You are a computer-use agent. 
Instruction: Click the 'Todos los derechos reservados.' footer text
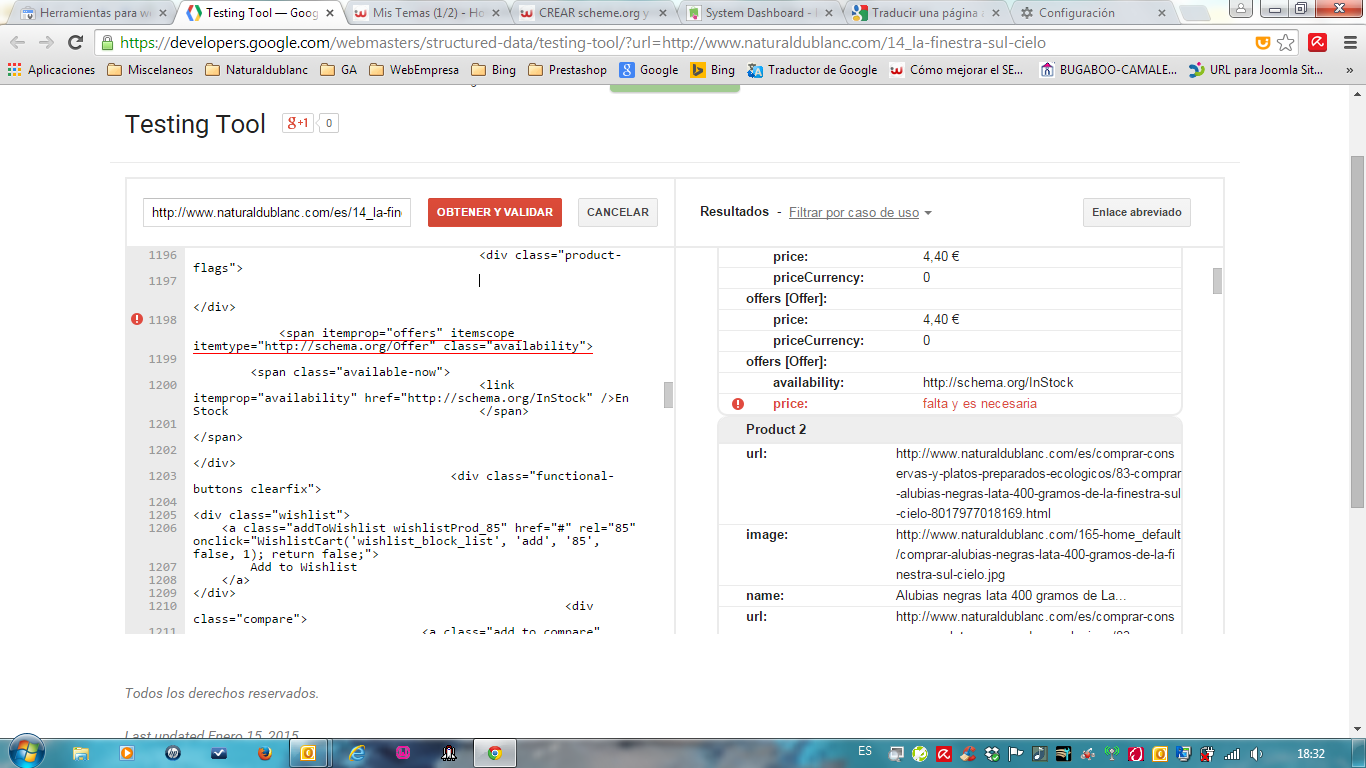point(222,693)
